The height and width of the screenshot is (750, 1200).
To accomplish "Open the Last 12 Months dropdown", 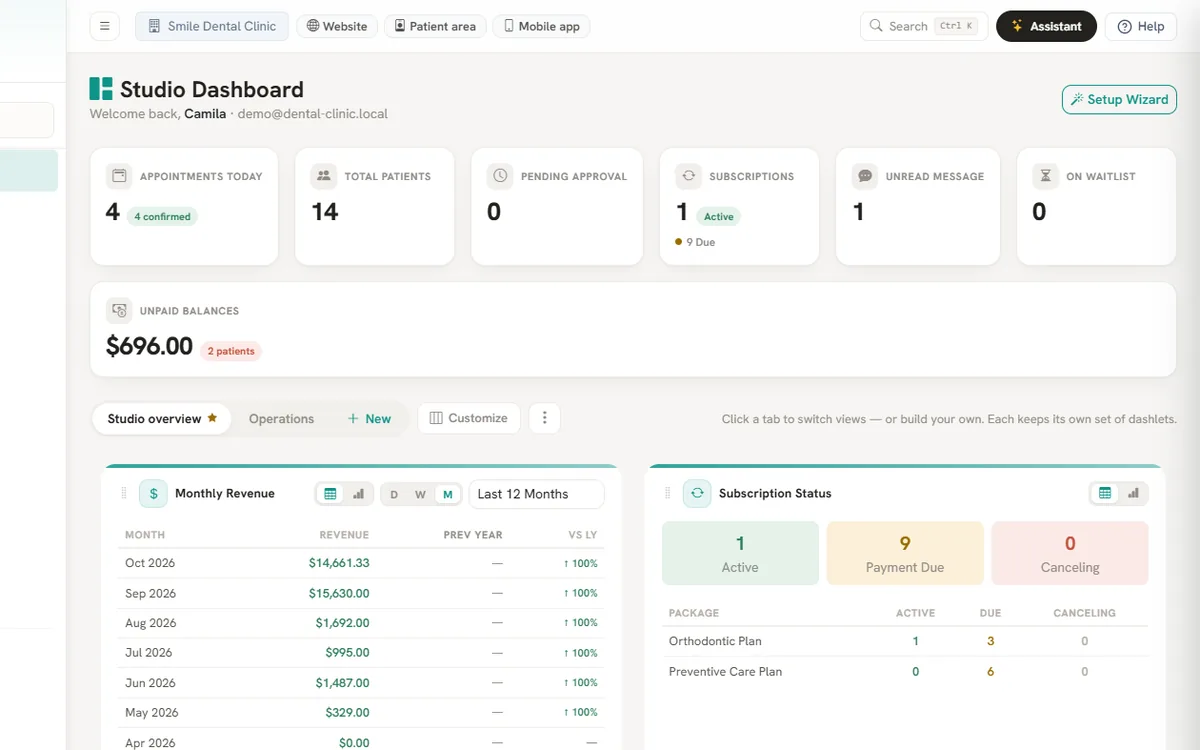I will (x=537, y=494).
